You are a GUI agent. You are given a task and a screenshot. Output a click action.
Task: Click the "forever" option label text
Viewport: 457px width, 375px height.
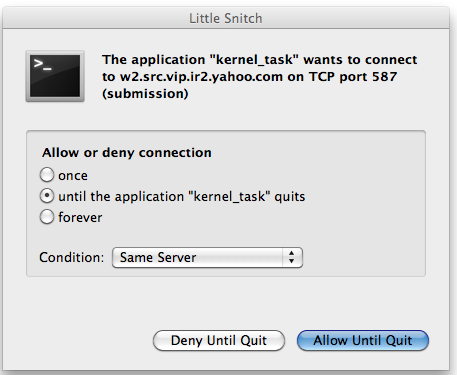[x=80, y=217]
